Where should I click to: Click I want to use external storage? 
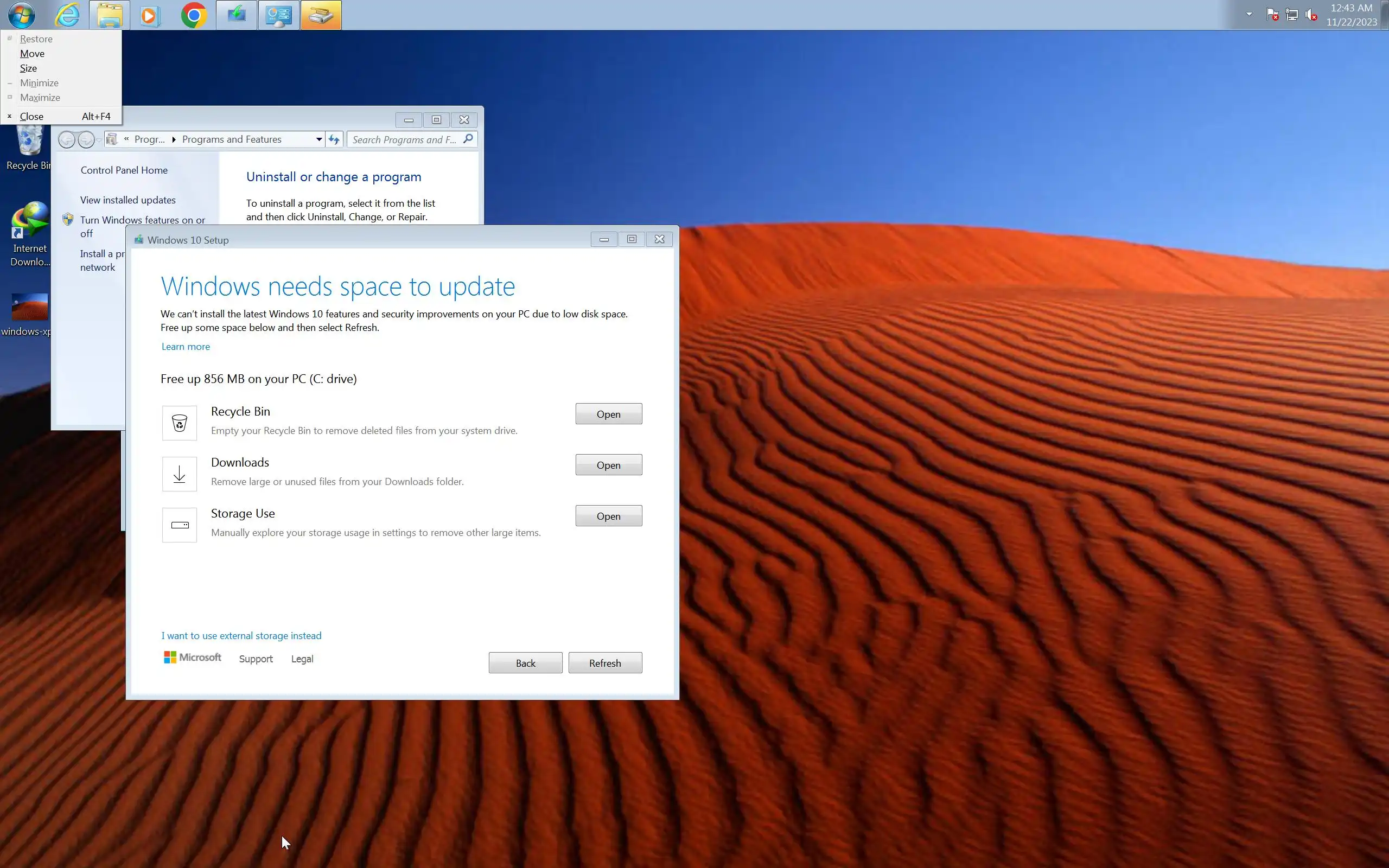point(241,635)
